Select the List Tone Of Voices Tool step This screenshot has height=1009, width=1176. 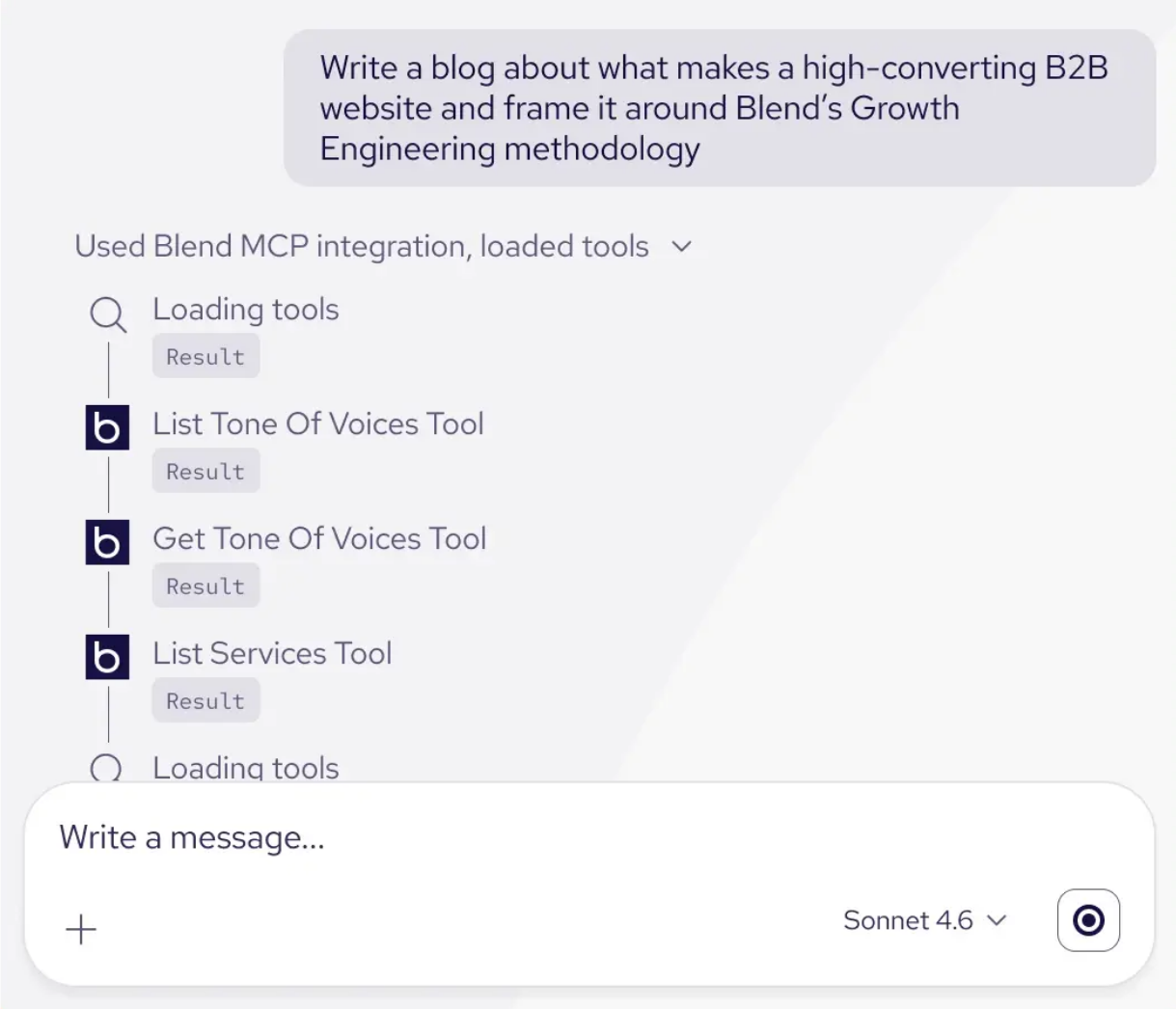[318, 423]
